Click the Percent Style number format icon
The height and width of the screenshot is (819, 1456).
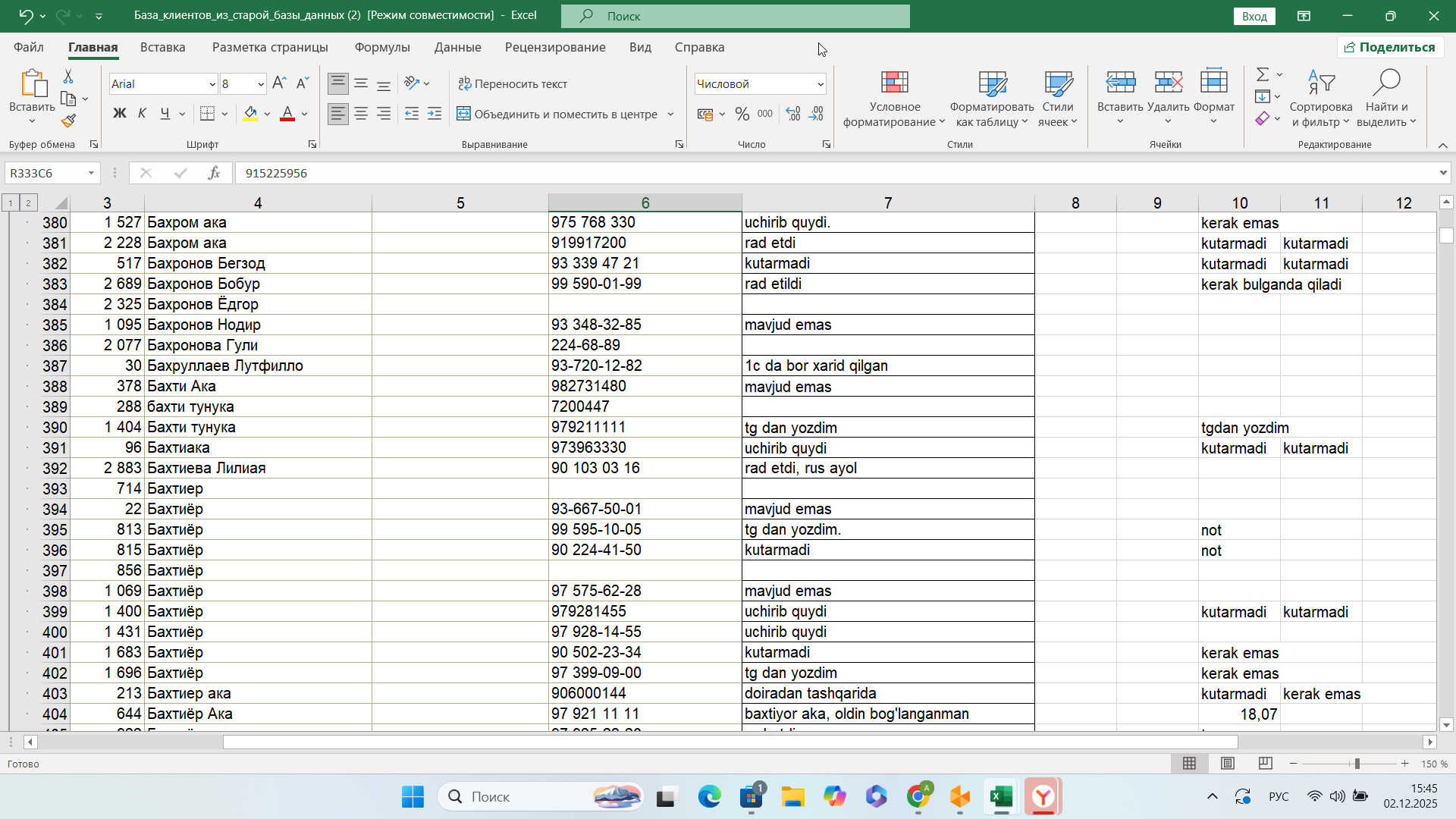pos(742,114)
